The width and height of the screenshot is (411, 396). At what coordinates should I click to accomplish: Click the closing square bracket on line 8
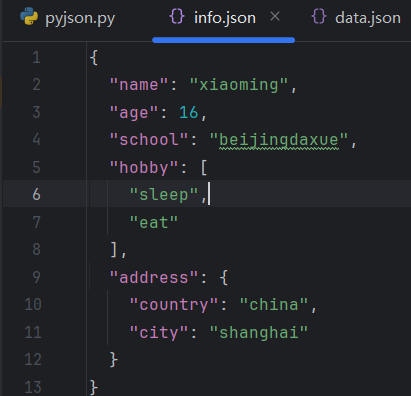point(114,249)
